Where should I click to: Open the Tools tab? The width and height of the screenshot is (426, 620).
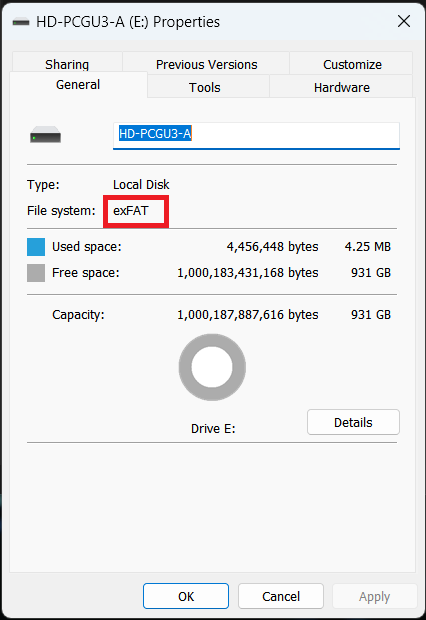[204, 87]
